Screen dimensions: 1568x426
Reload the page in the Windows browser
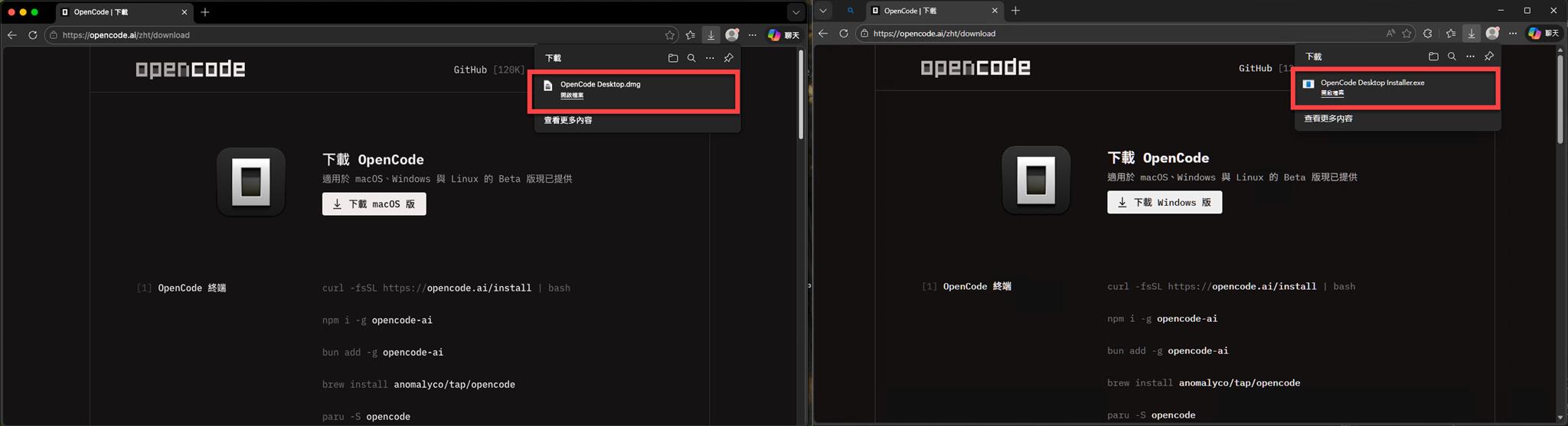pyautogui.click(x=843, y=34)
